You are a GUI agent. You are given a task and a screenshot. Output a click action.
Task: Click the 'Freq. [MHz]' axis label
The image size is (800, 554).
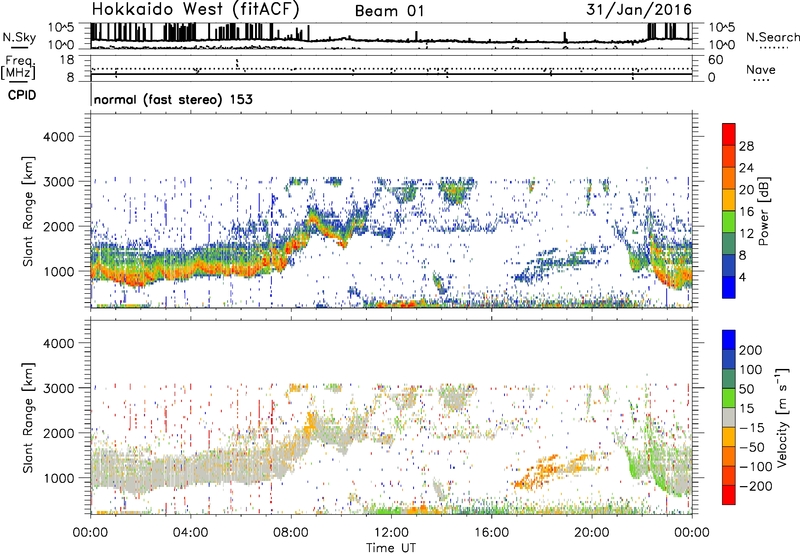18,68
